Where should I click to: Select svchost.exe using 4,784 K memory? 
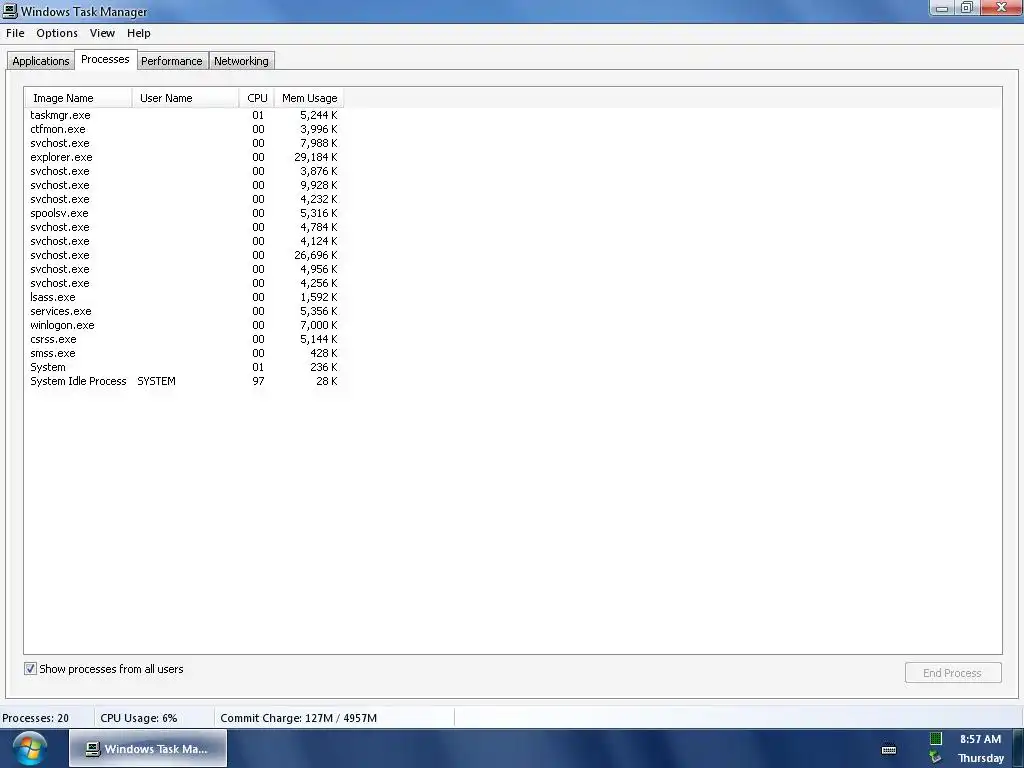(184, 227)
